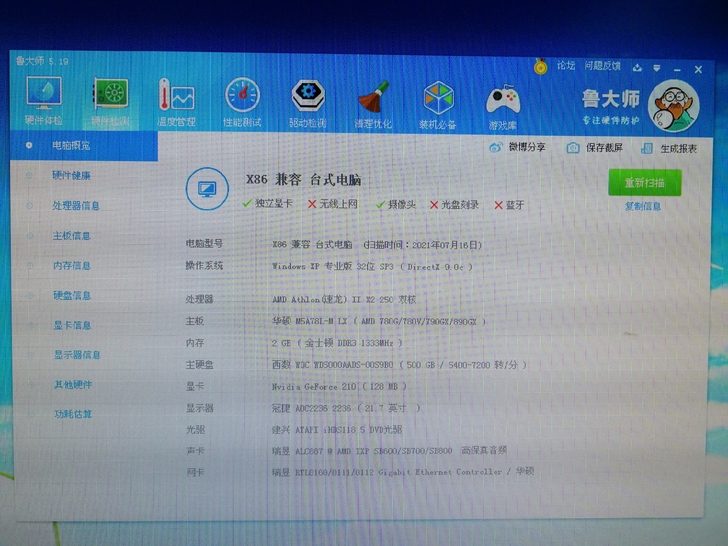728x546 pixels.
Task: Click the round computer monitor icon
Action: [x=207, y=189]
